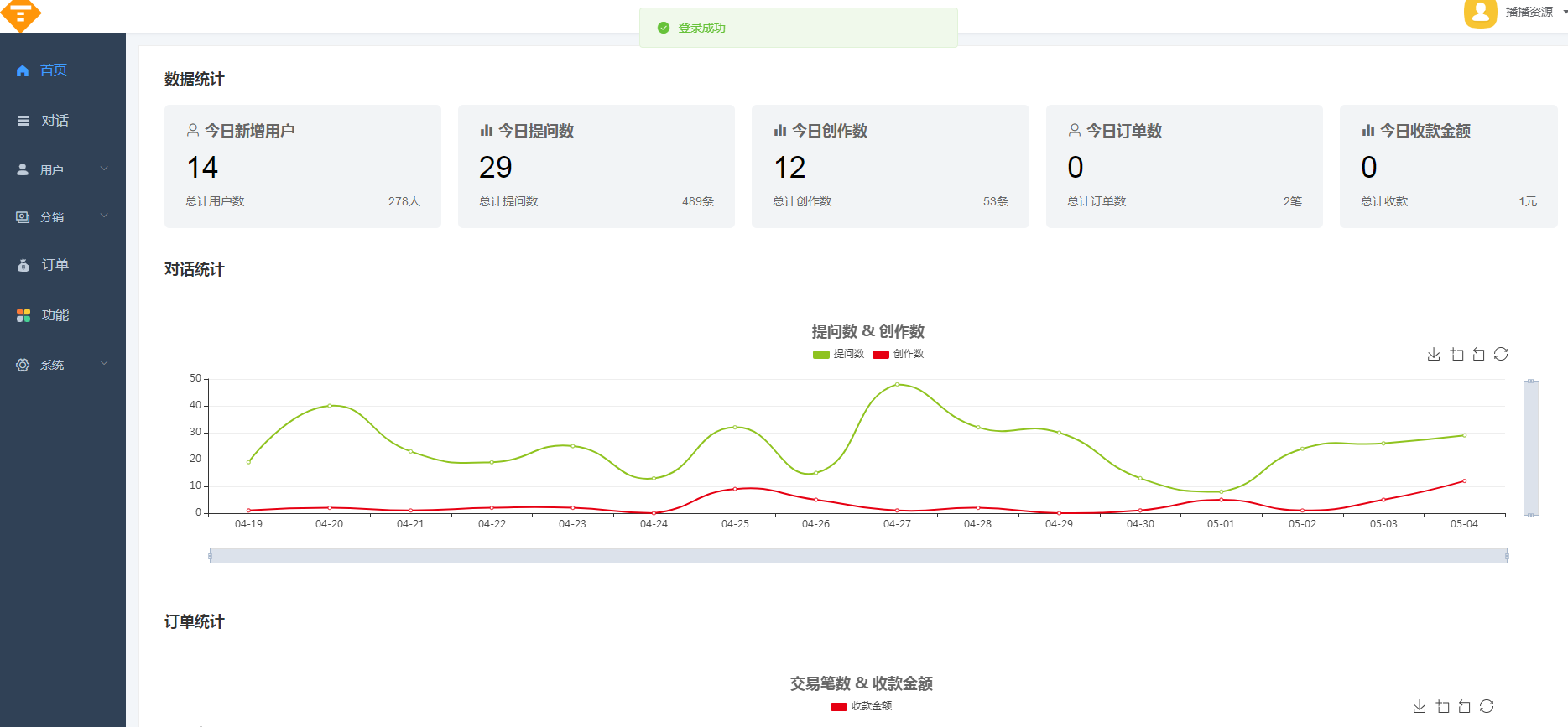
Task: Open the 播播资源 account dropdown arrow
Action: pos(1565,12)
